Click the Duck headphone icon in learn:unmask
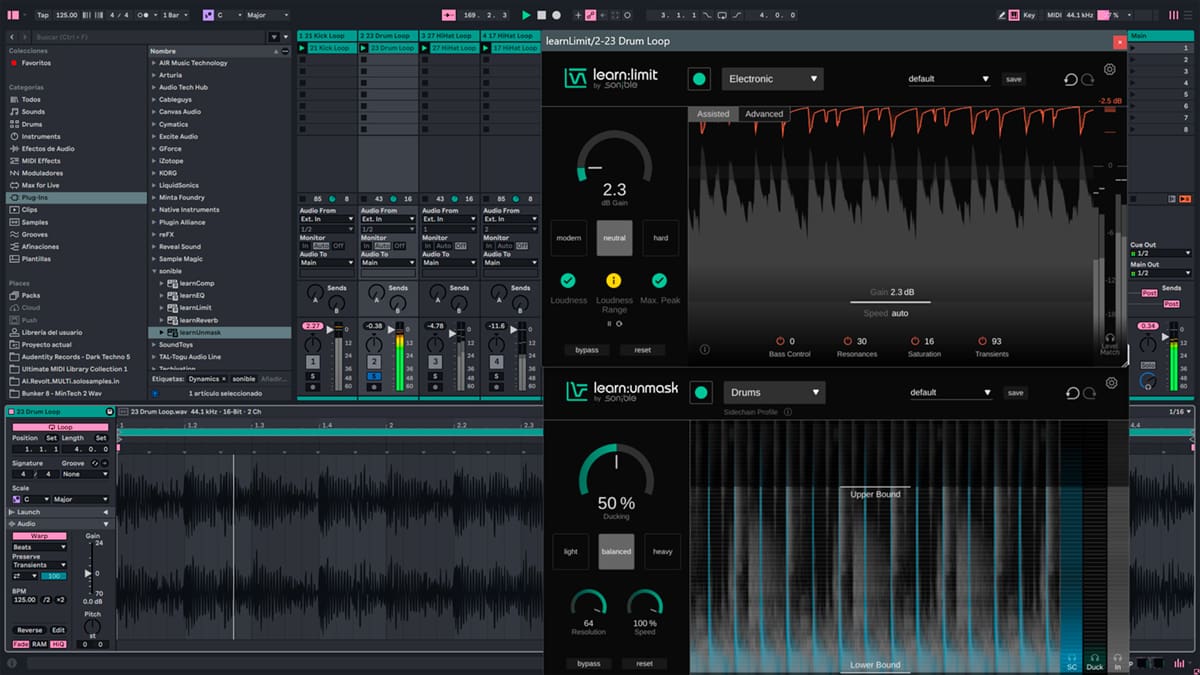 coord(1095,656)
